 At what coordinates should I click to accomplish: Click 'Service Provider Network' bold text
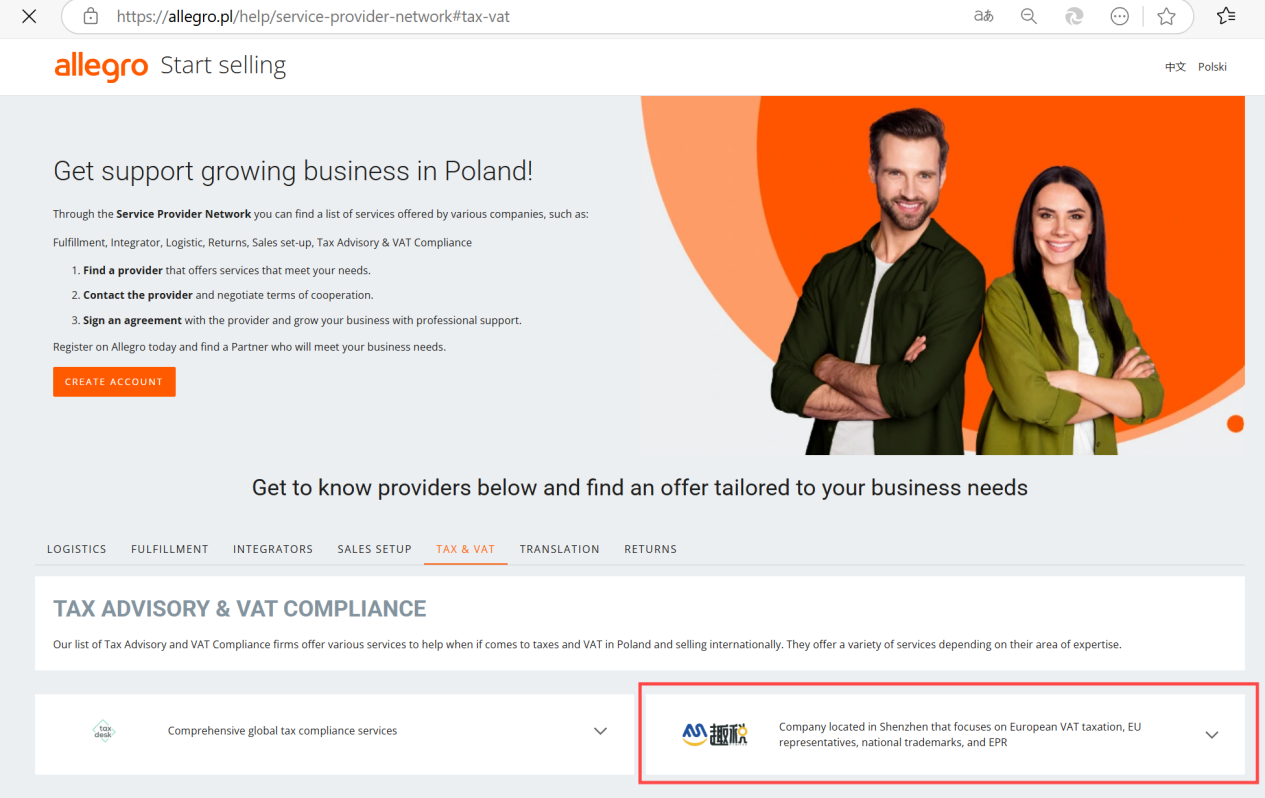coord(184,214)
